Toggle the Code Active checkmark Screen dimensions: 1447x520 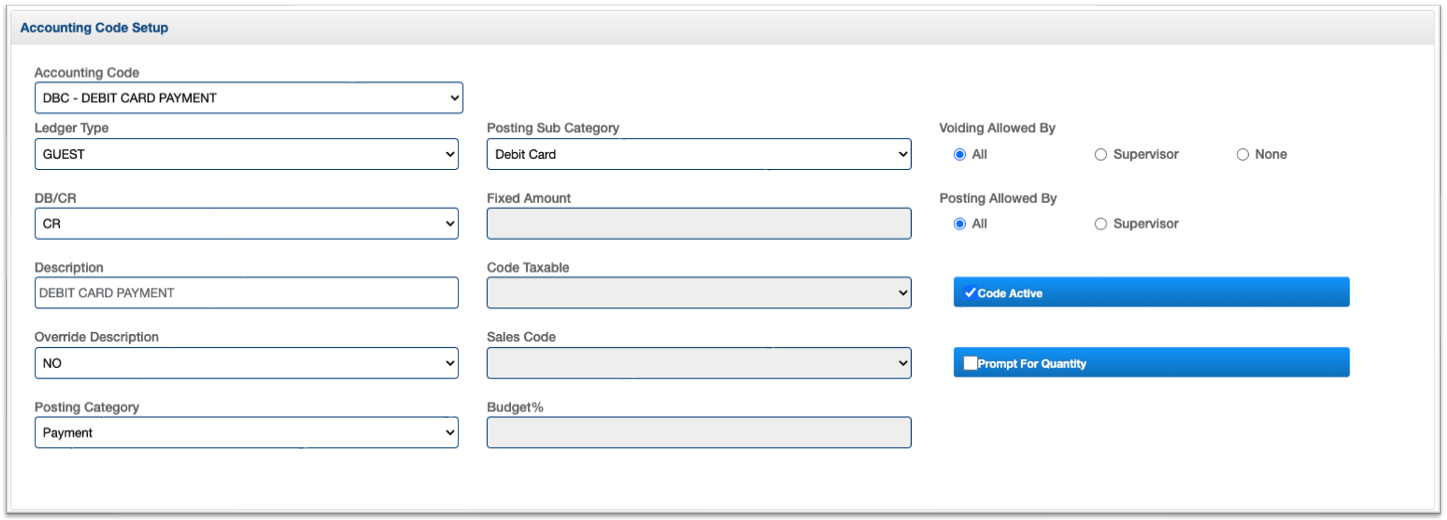(x=970, y=293)
